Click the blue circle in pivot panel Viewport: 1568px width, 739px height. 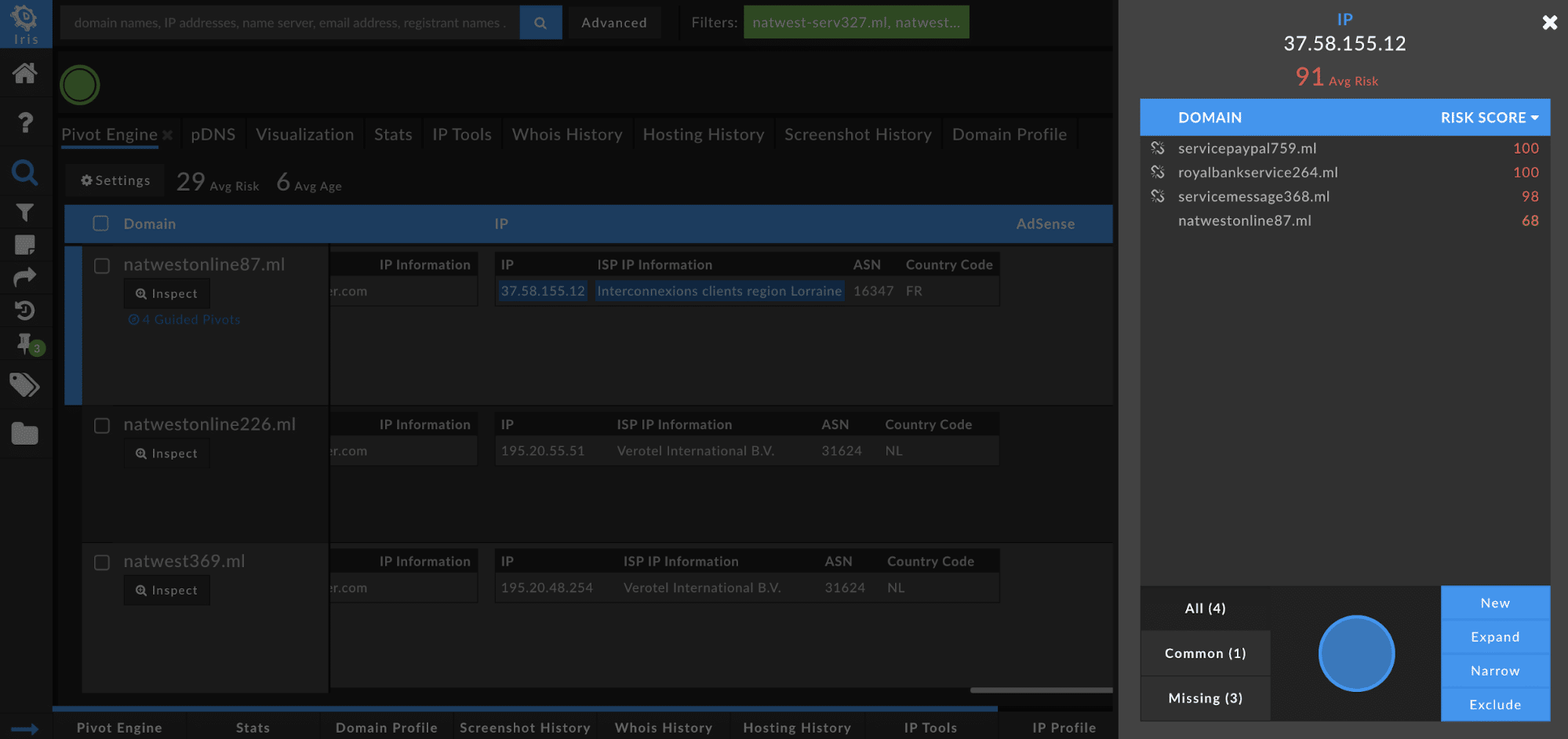(1356, 653)
